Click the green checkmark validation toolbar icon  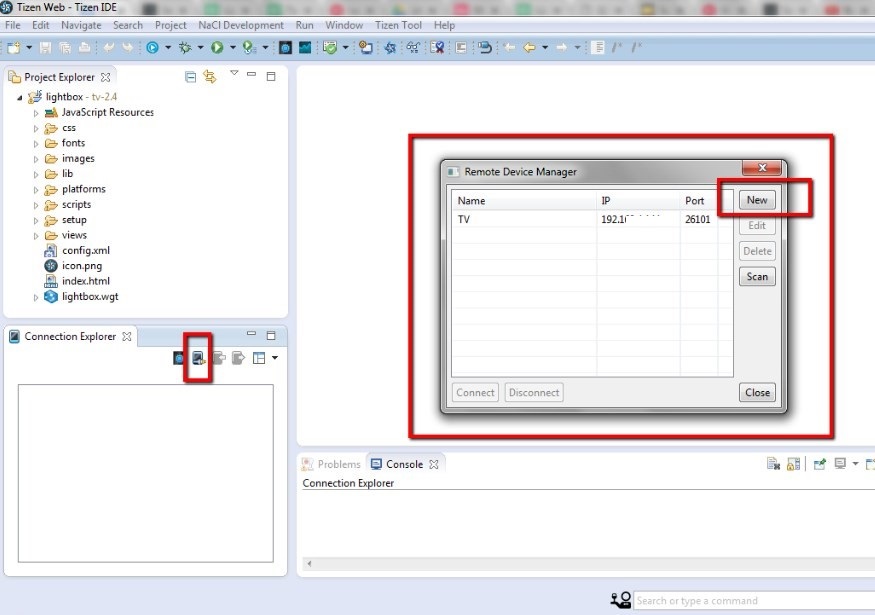click(330, 47)
